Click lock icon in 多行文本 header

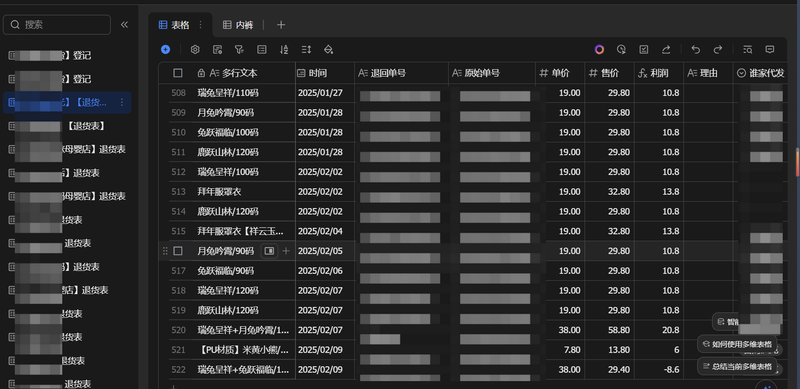pyautogui.click(x=201, y=73)
